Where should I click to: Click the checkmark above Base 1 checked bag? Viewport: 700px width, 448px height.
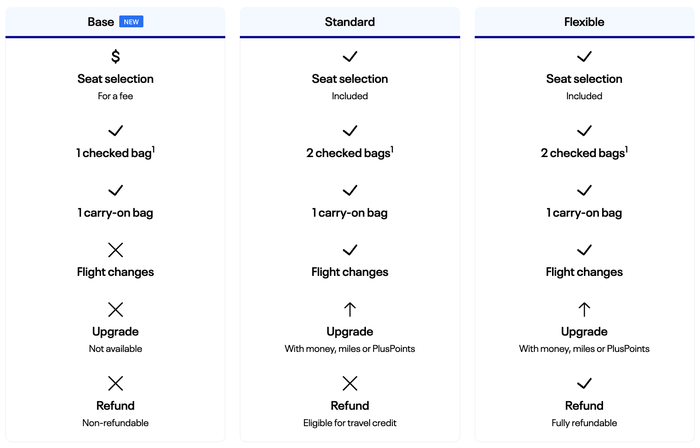pyautogui.click(x=115, y=131)
